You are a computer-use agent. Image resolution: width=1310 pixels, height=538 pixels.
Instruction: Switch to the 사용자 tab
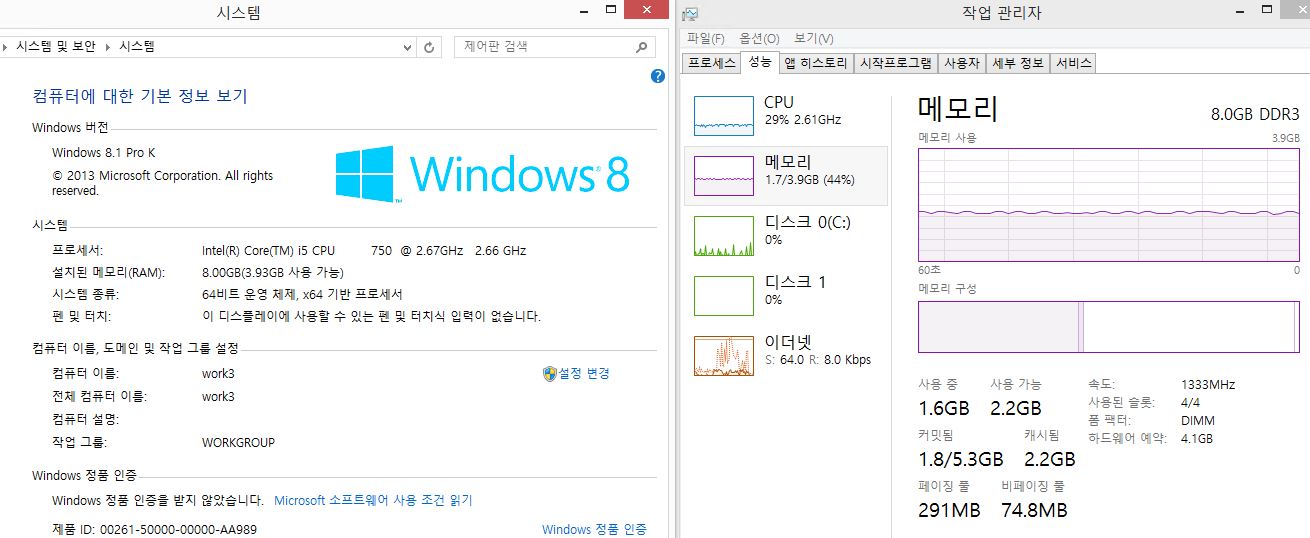962,63
